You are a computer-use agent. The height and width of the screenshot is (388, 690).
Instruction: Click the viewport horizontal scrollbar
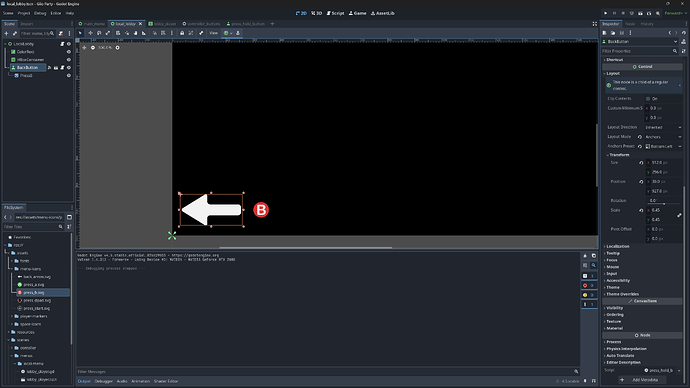click(305, 247)
